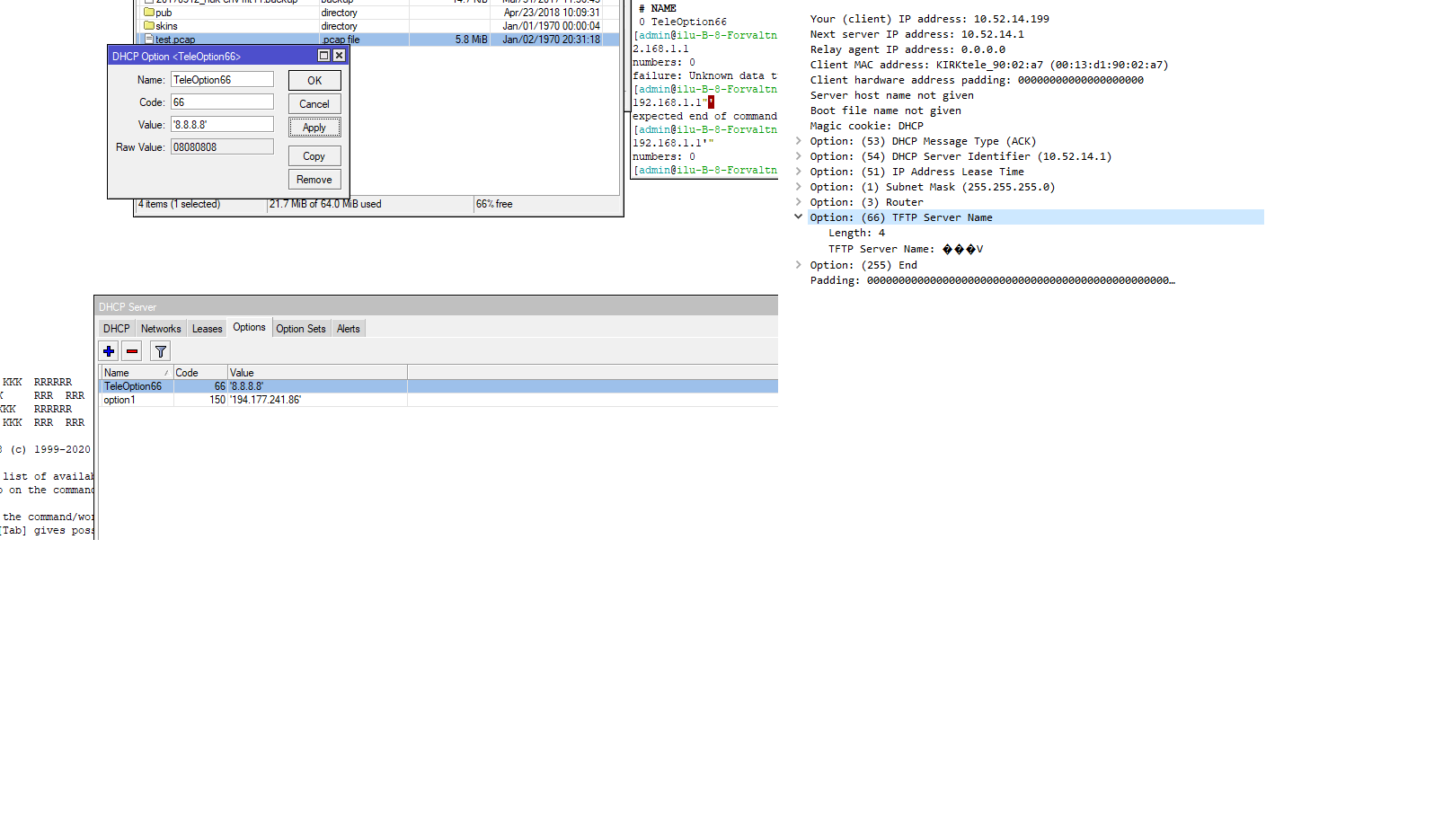Focus the Value field showing '8.8.8.8'
Viewport: 1443px width, 840px height.
[222, 125]
